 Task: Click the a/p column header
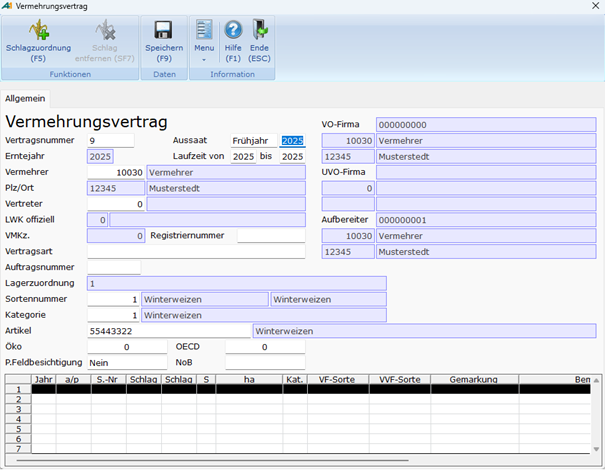click(x=73, y=379)
